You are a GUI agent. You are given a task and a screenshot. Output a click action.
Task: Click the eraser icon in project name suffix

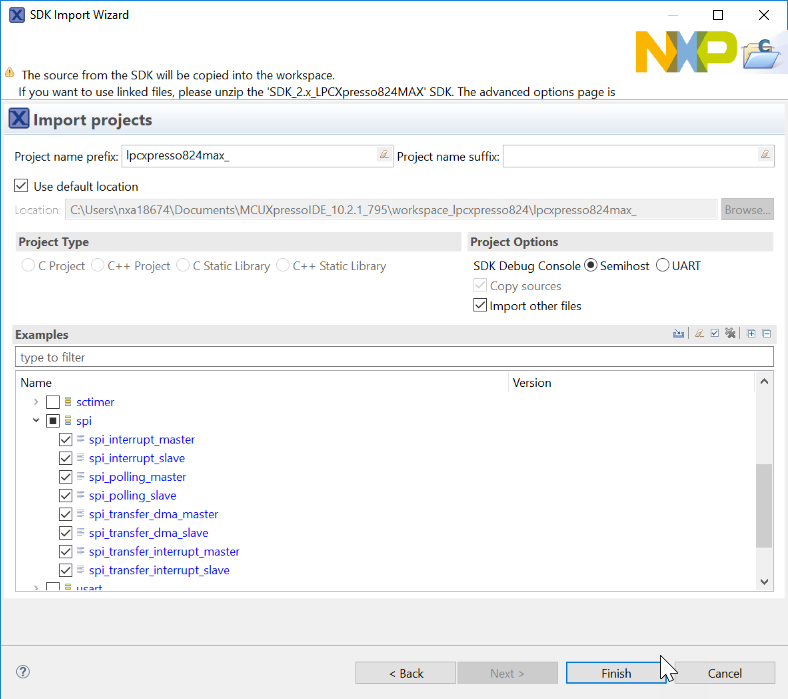click(x=765, y=154)
